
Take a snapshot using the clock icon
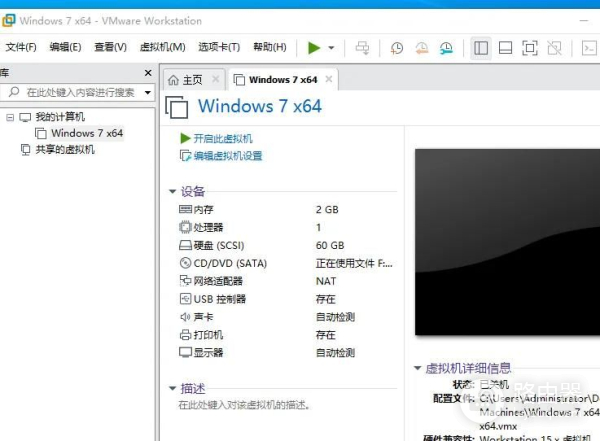pyautogui.click(x=396, y=48)
